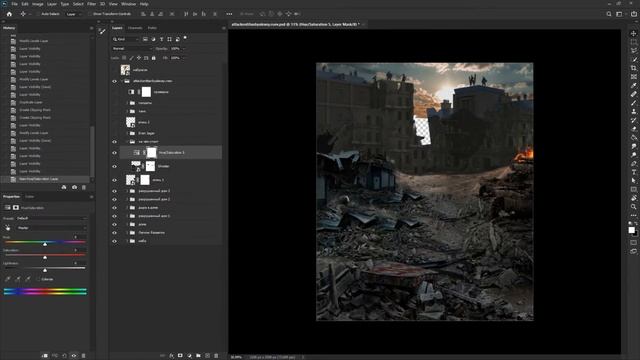640x360 pixels.
Task: Click the Hue slider handle
Action: point(45,244)
